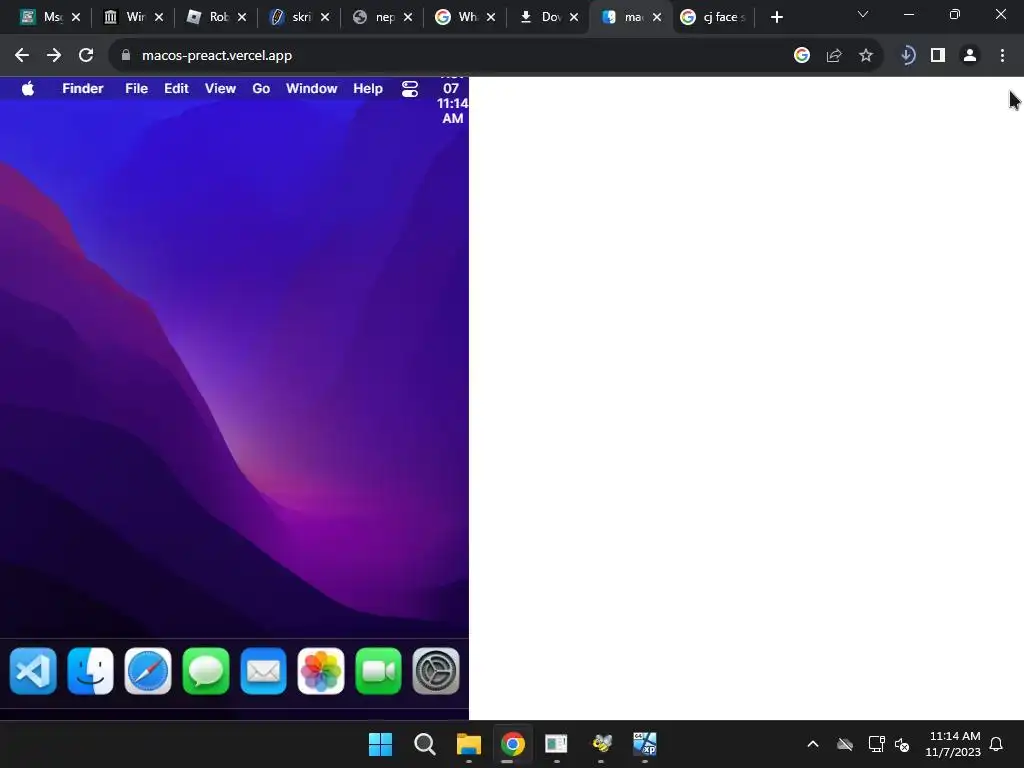Open notifications bell in taskbar

(x=997, y=744)
